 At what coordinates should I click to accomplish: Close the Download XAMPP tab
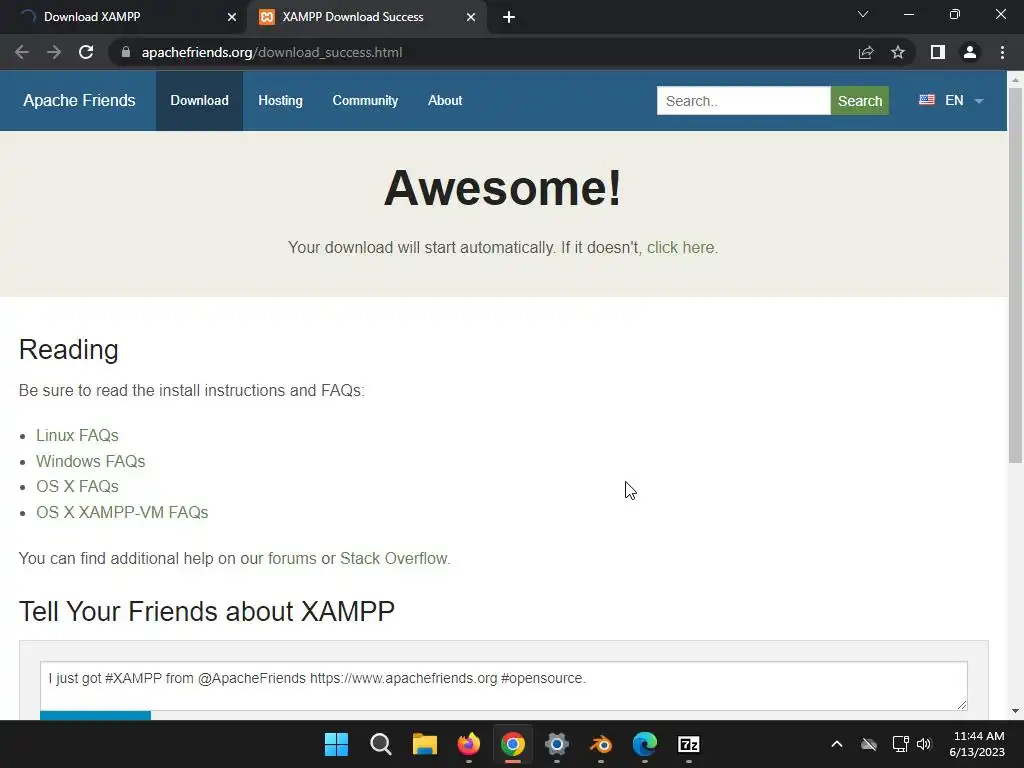coord(232,17)
